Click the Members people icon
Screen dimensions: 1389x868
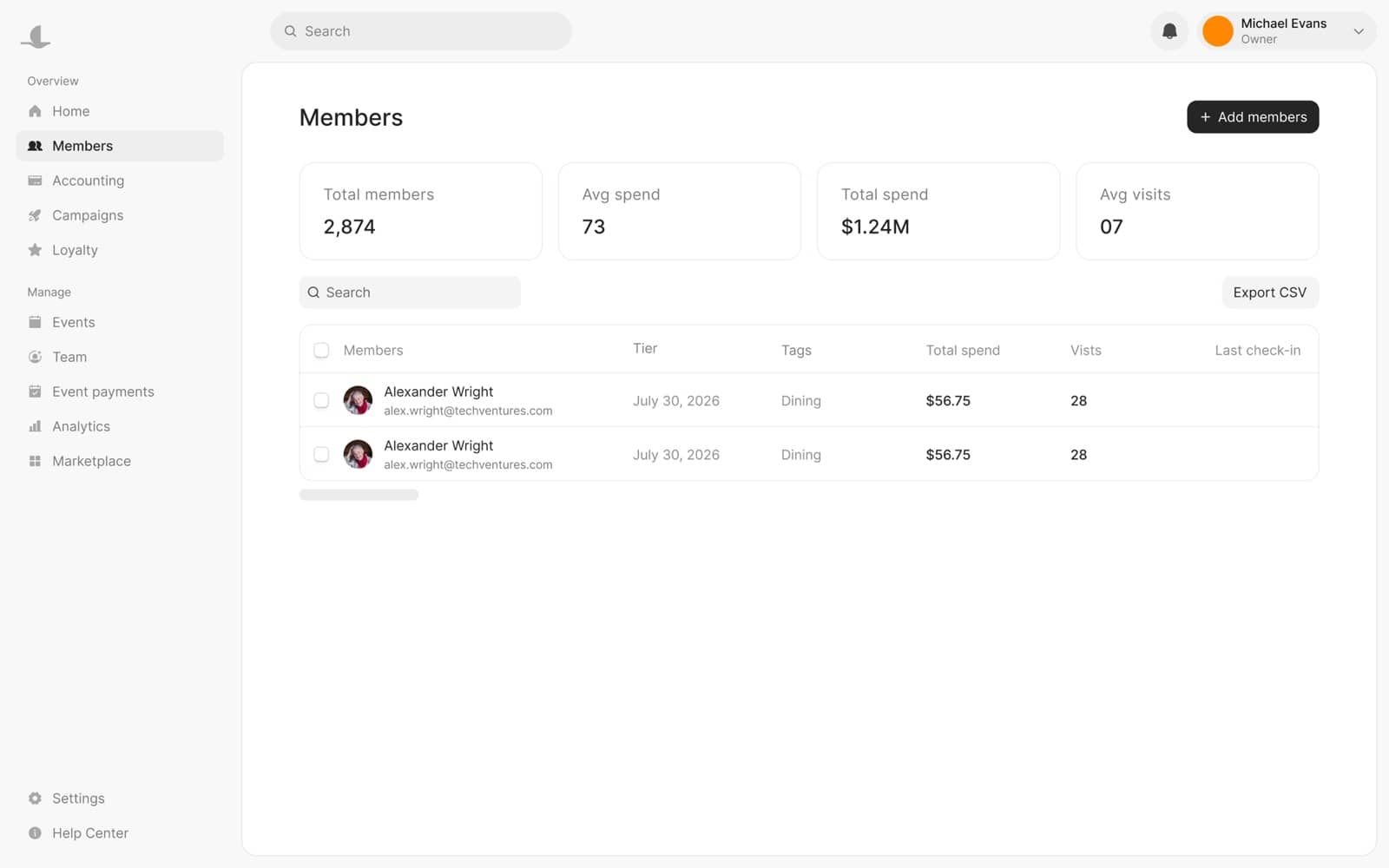[x=35, y=146]
